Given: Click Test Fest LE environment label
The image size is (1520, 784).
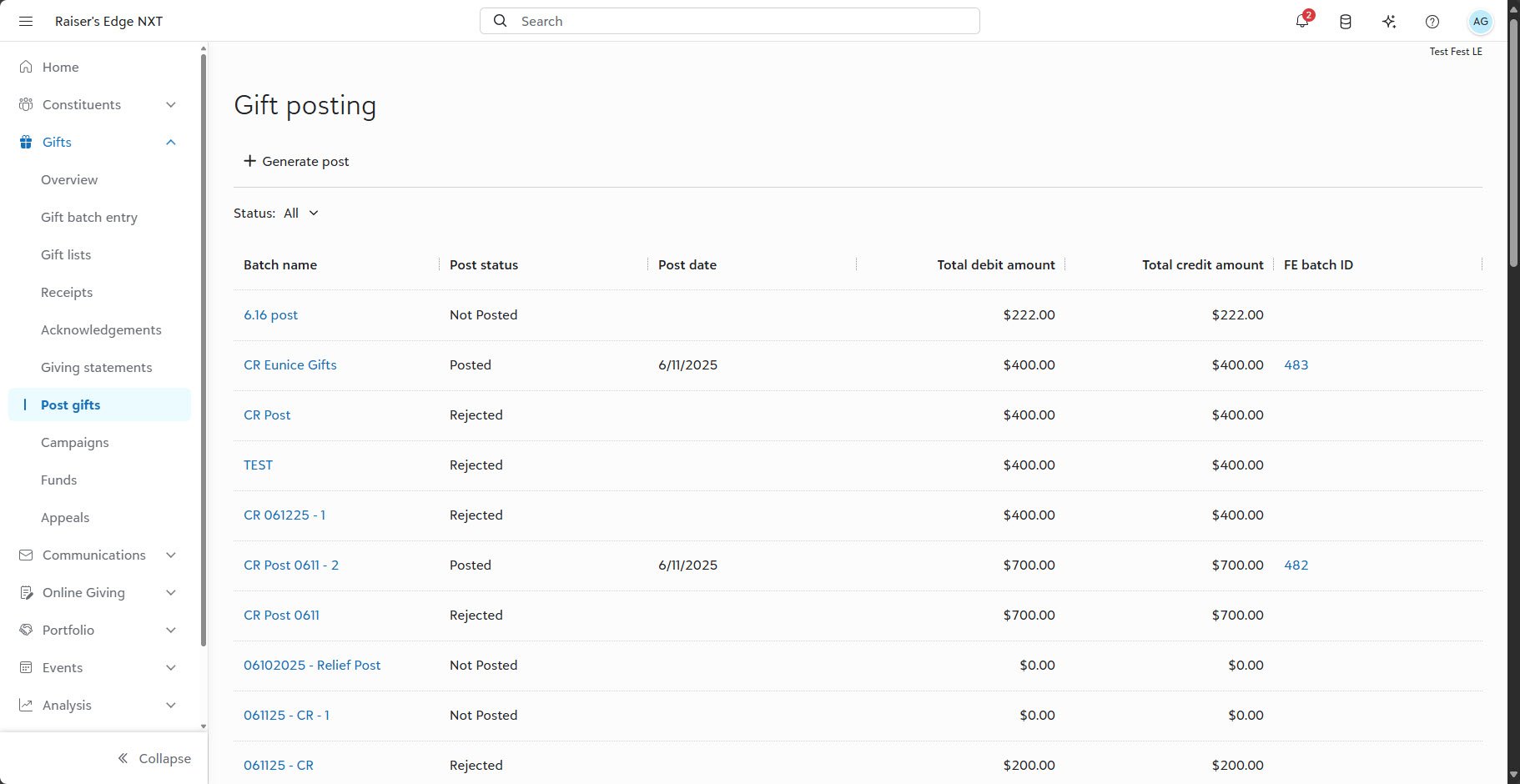Looking at the screenshot, I should 1456,51.
